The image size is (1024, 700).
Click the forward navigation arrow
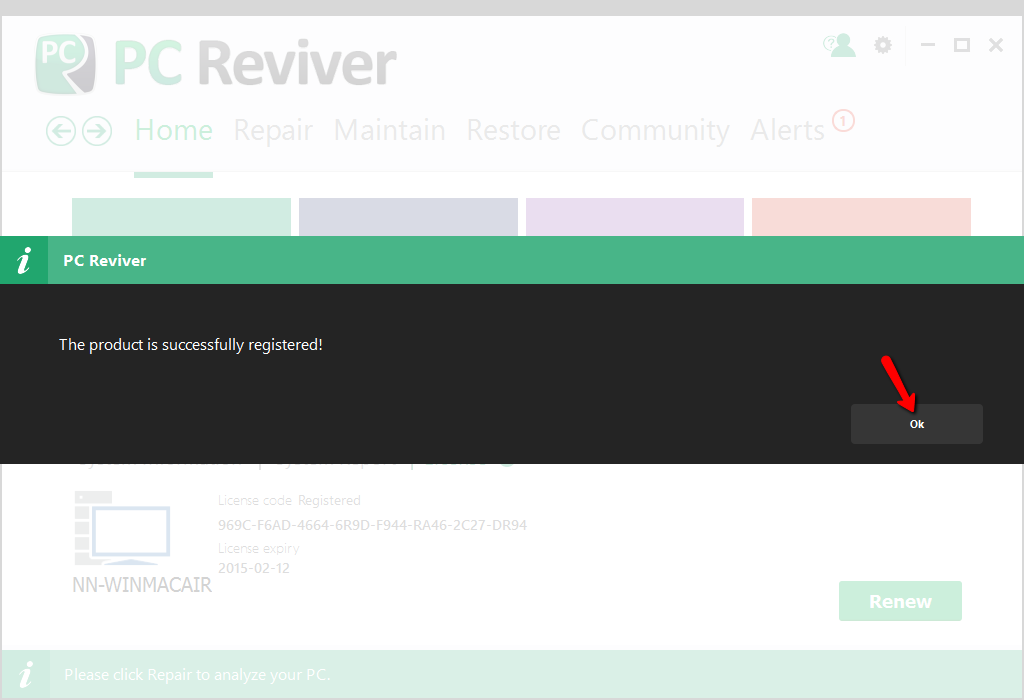[x=97, y=131]
